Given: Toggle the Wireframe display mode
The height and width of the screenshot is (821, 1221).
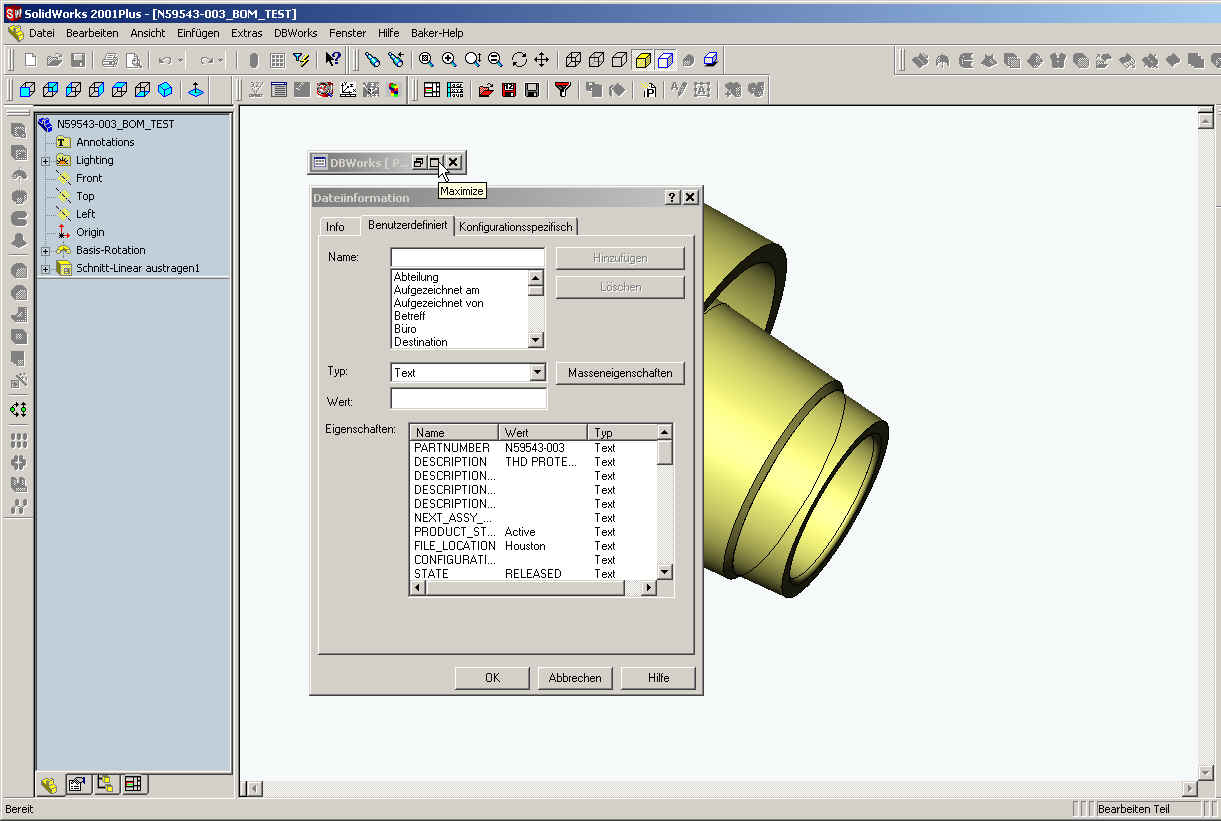Looking at the screenshot, I should coord(573,60).
